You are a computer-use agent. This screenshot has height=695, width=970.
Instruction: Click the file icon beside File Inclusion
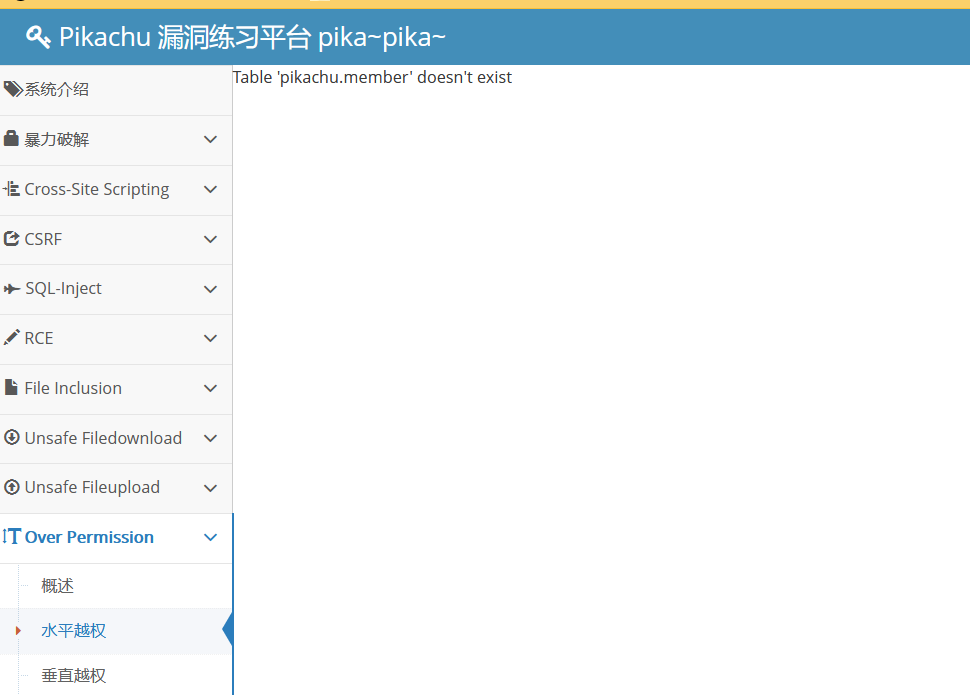pyautogui.click(x=11, y=387)
